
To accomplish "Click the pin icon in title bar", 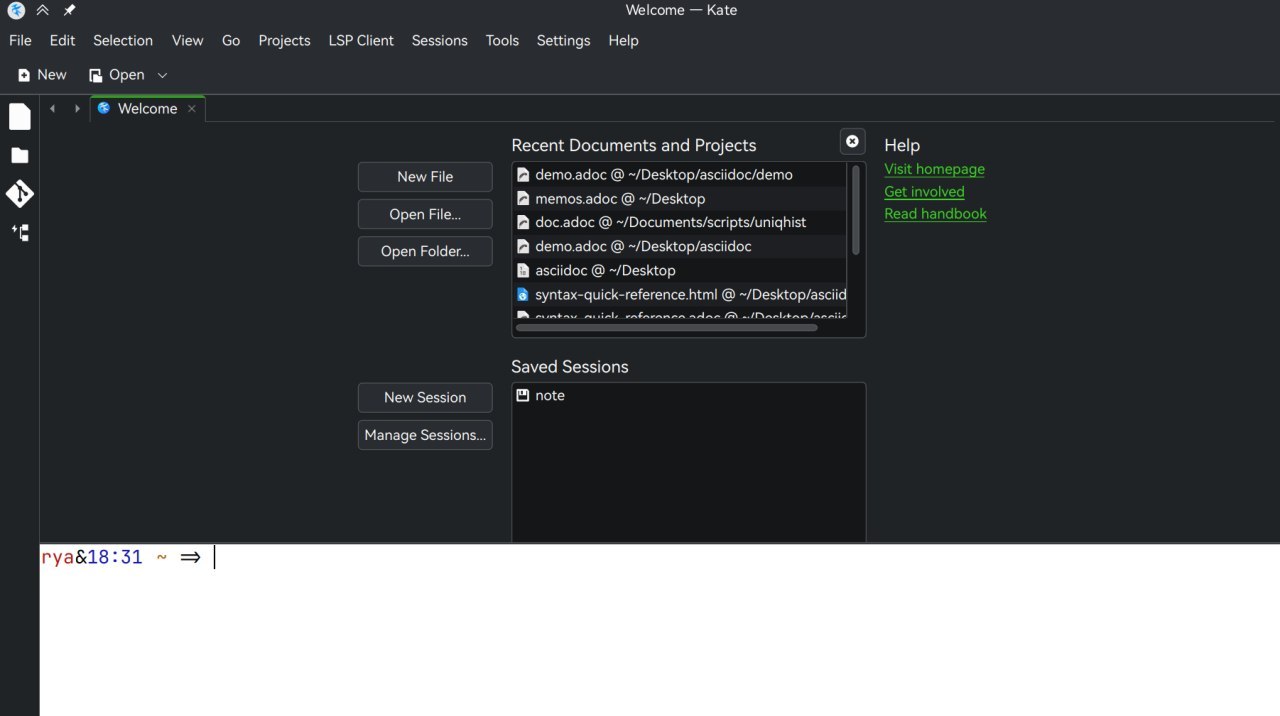I will 69,10.
